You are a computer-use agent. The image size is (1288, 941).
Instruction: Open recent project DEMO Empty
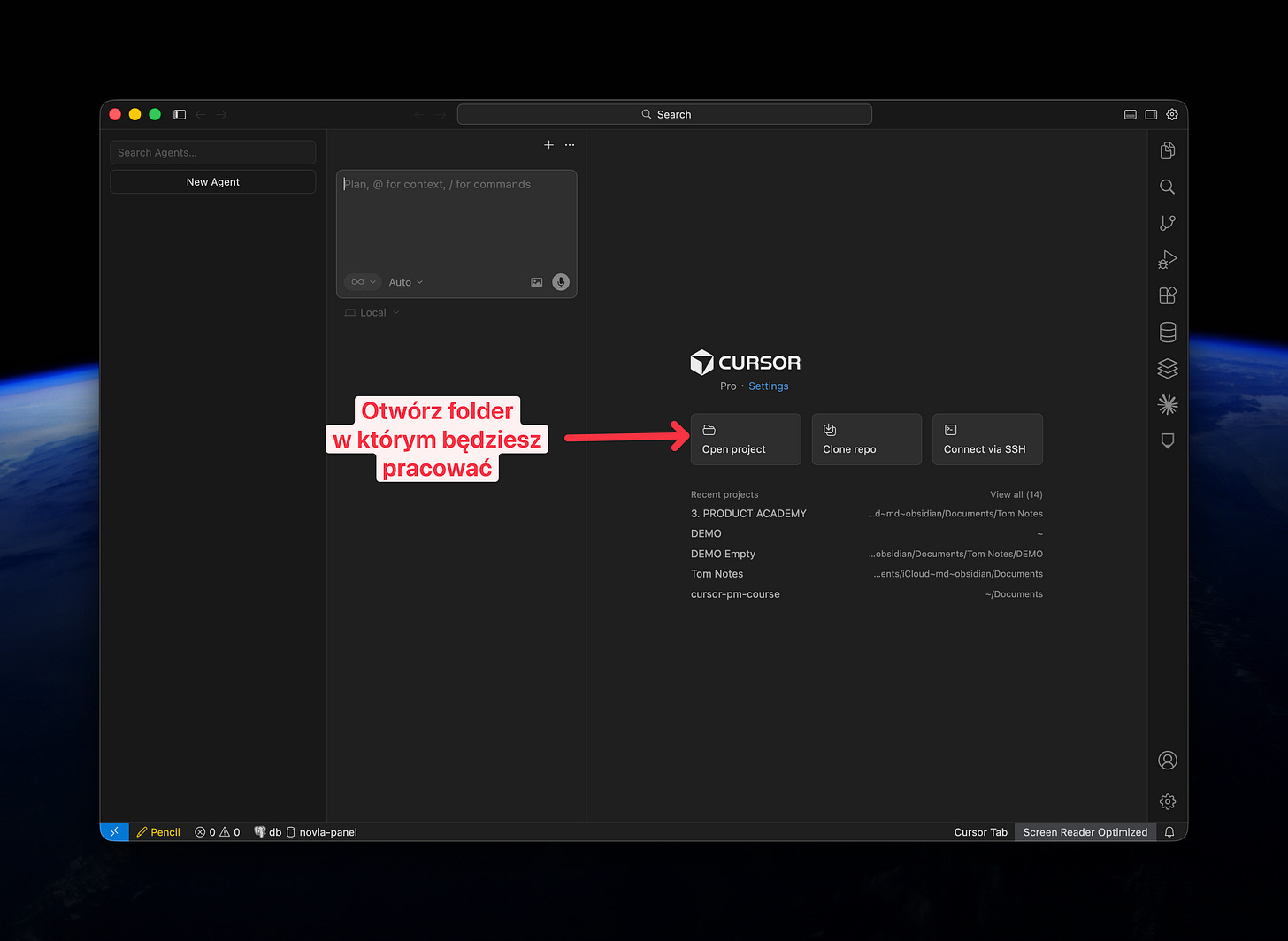coord(867,555)
